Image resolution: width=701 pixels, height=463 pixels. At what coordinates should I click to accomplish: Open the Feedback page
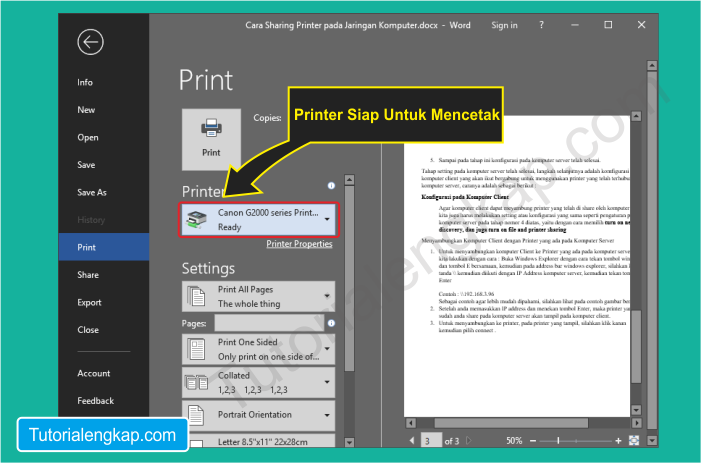point(95,401)
